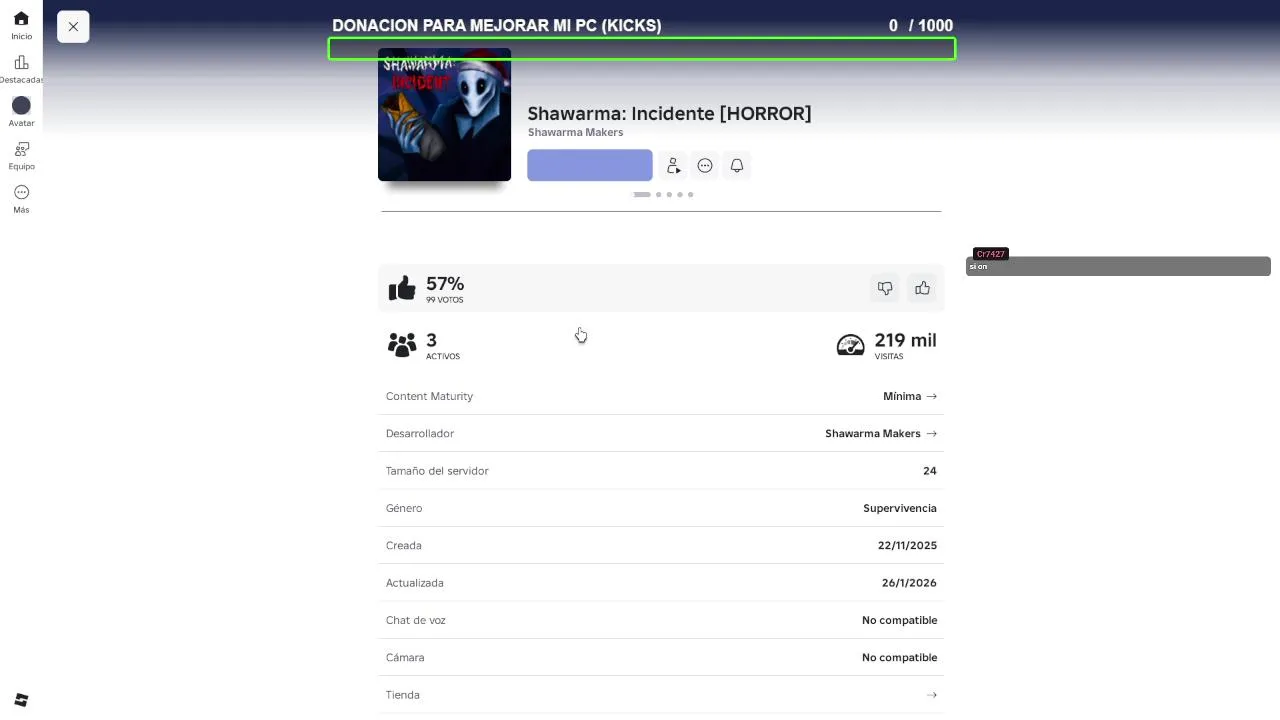Click the Roblox logo icon at bottom-left
Screen dimensions: 1280x720
tap(21, 700)
